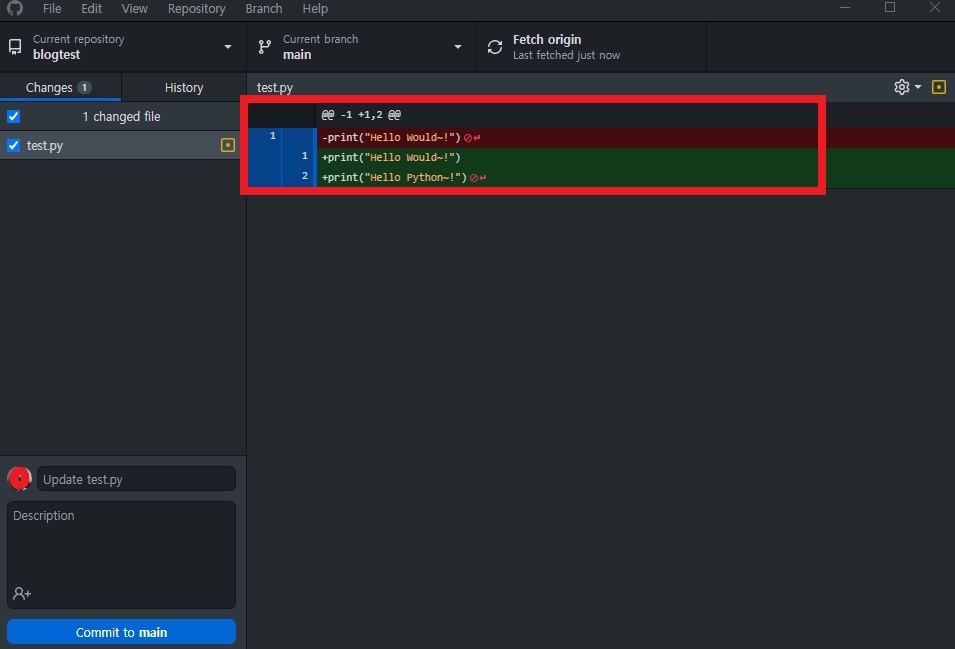Click the modified file icon in diff header

939,87
